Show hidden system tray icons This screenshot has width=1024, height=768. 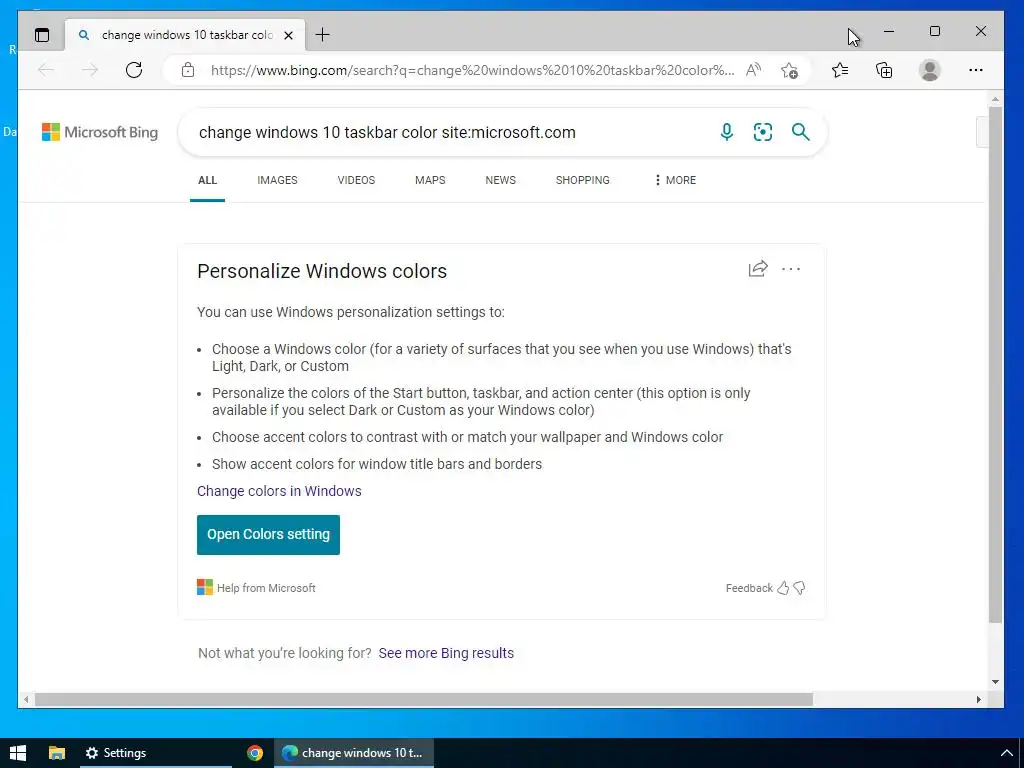1006,753
